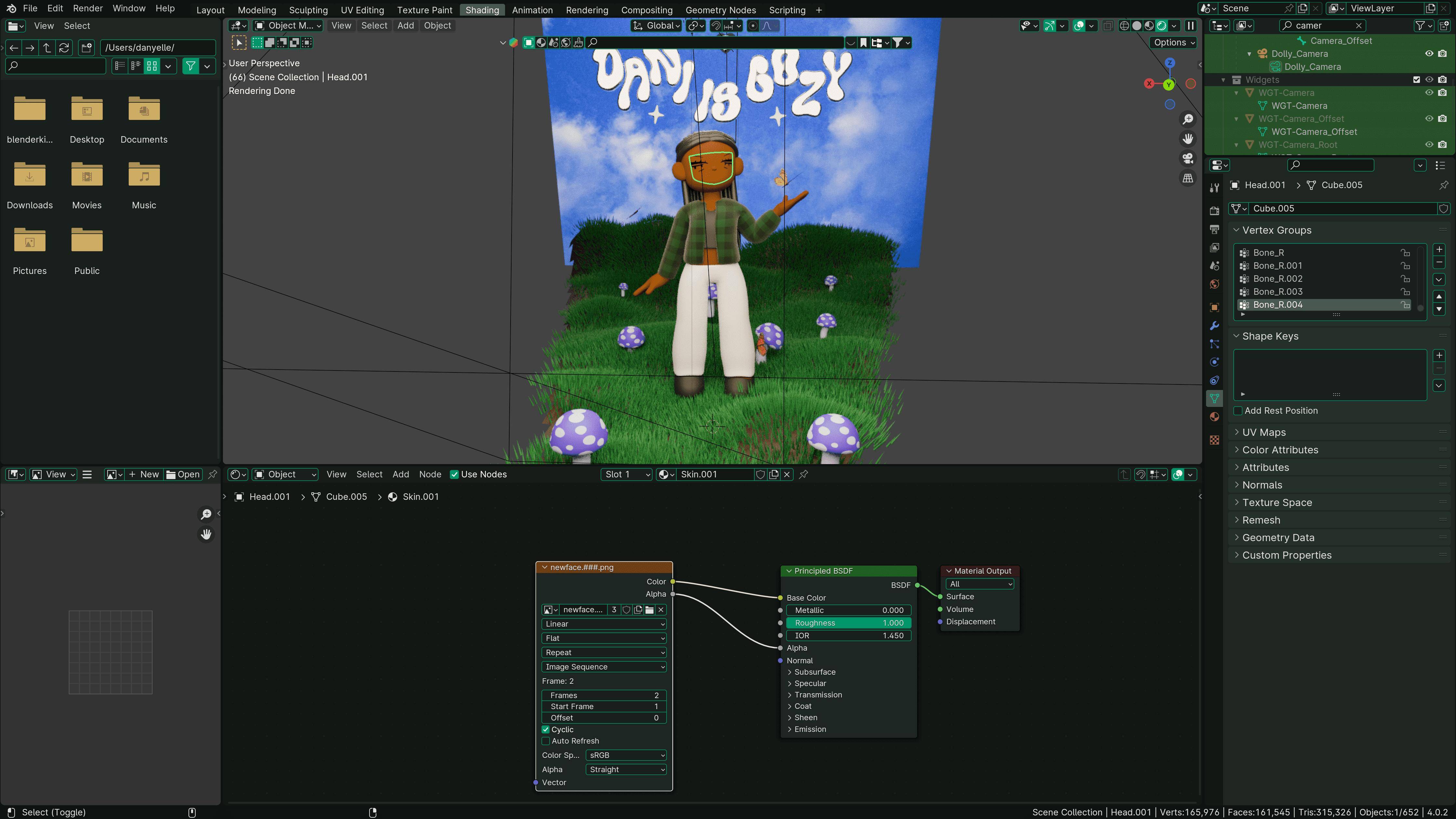The width and height of the screenshot is (1456, 819).
Task: Click the refresh file list icon
Action: 64,47
